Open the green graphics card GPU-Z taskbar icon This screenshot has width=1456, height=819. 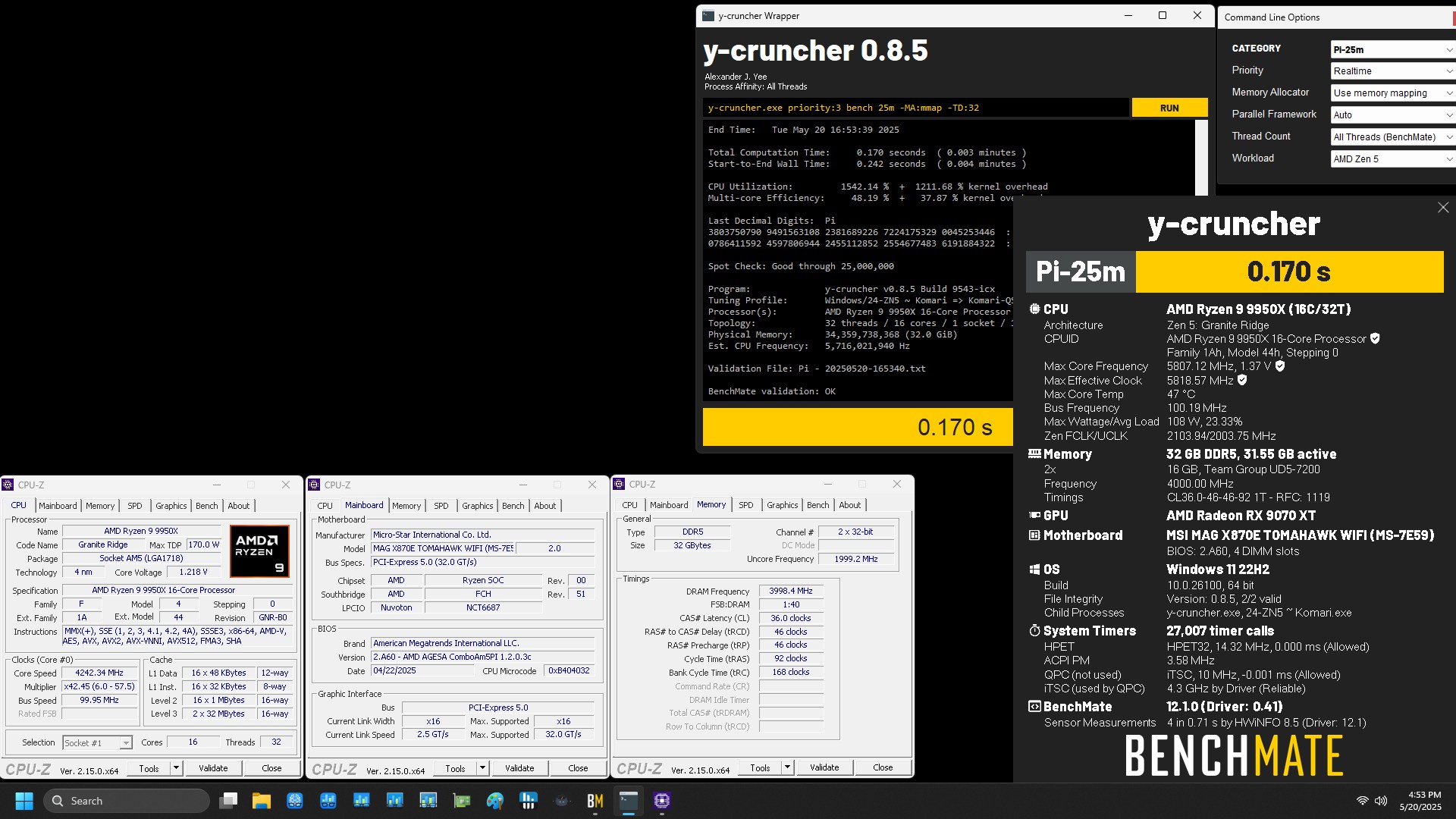[462, 801]
